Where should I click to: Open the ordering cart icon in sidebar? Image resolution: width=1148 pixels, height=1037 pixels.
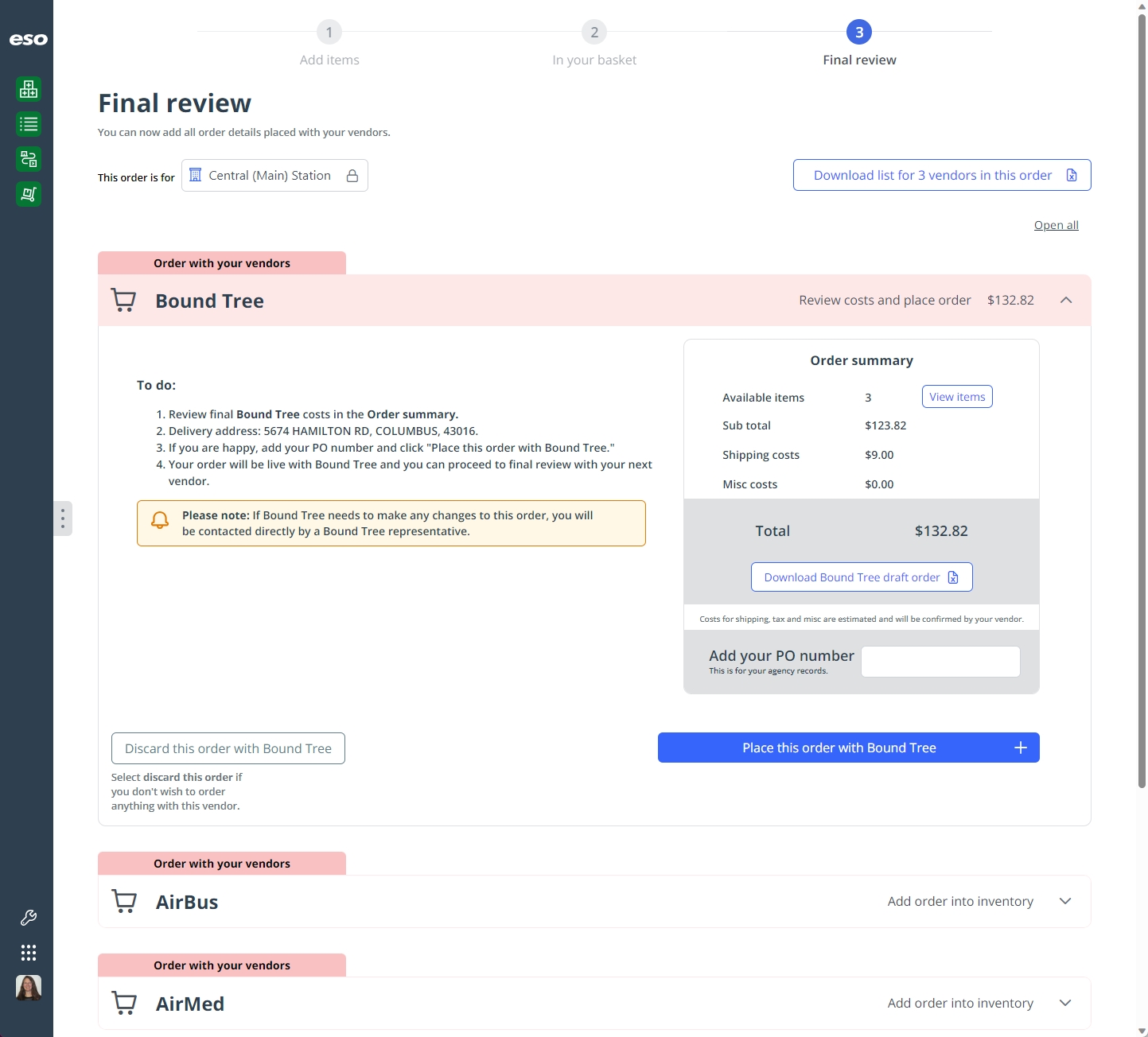coord(29,194)
